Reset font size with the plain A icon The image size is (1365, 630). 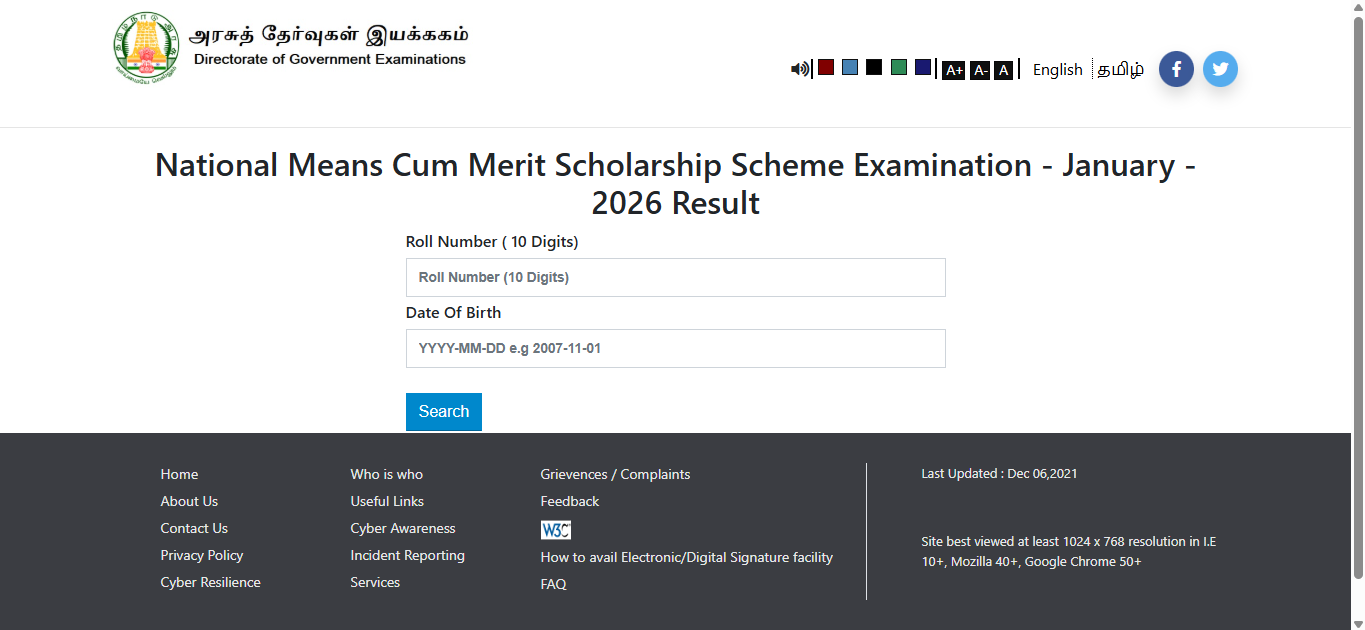coord(1003,70)
